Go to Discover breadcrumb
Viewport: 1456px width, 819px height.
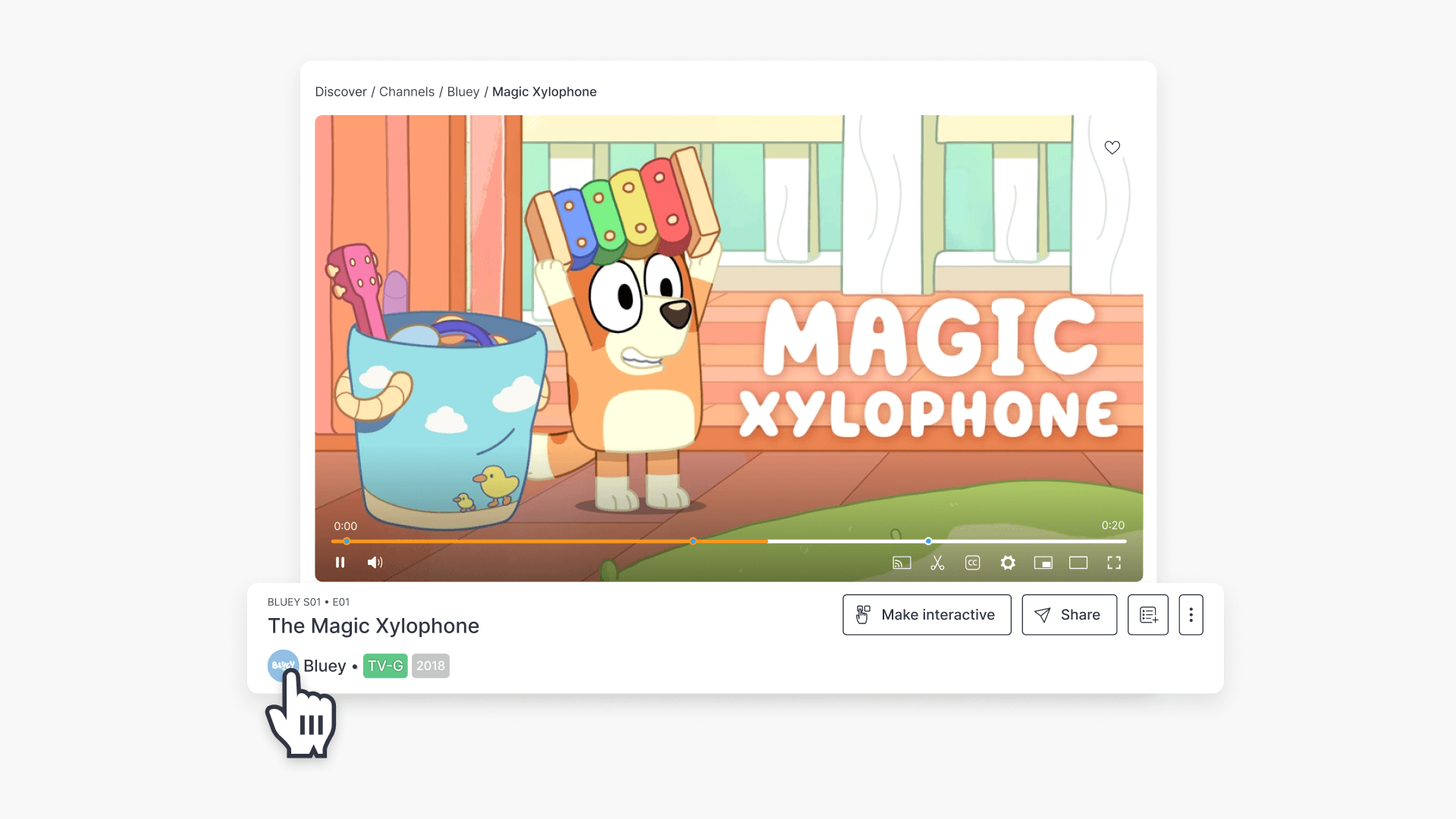point(340,92)
